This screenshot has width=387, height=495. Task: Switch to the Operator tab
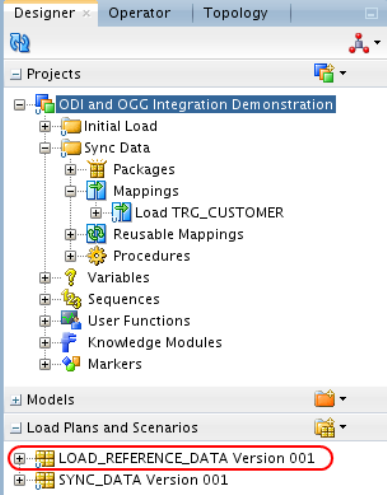tap(139, 13)
